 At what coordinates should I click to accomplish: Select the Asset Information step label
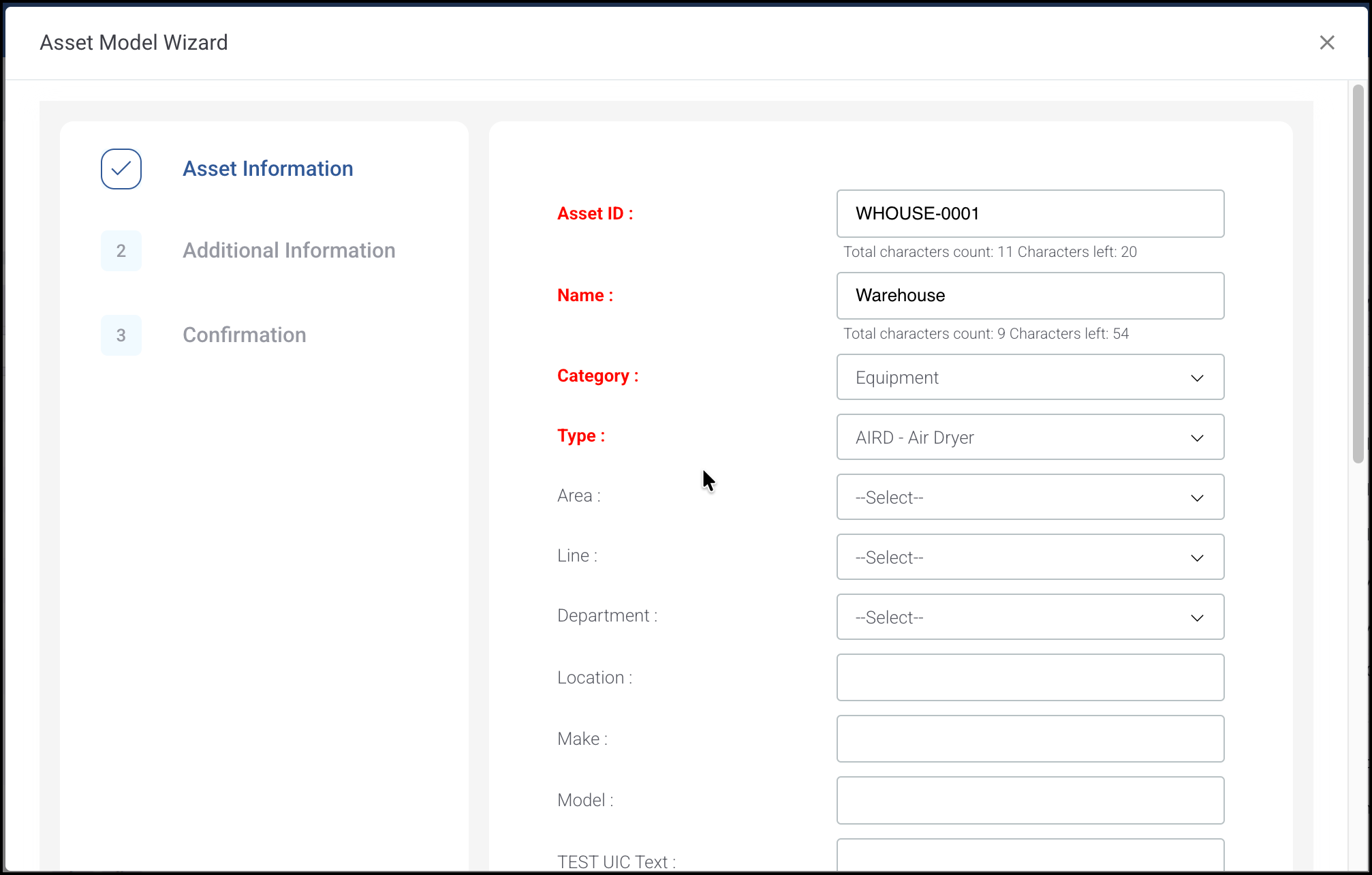[268, 169]
